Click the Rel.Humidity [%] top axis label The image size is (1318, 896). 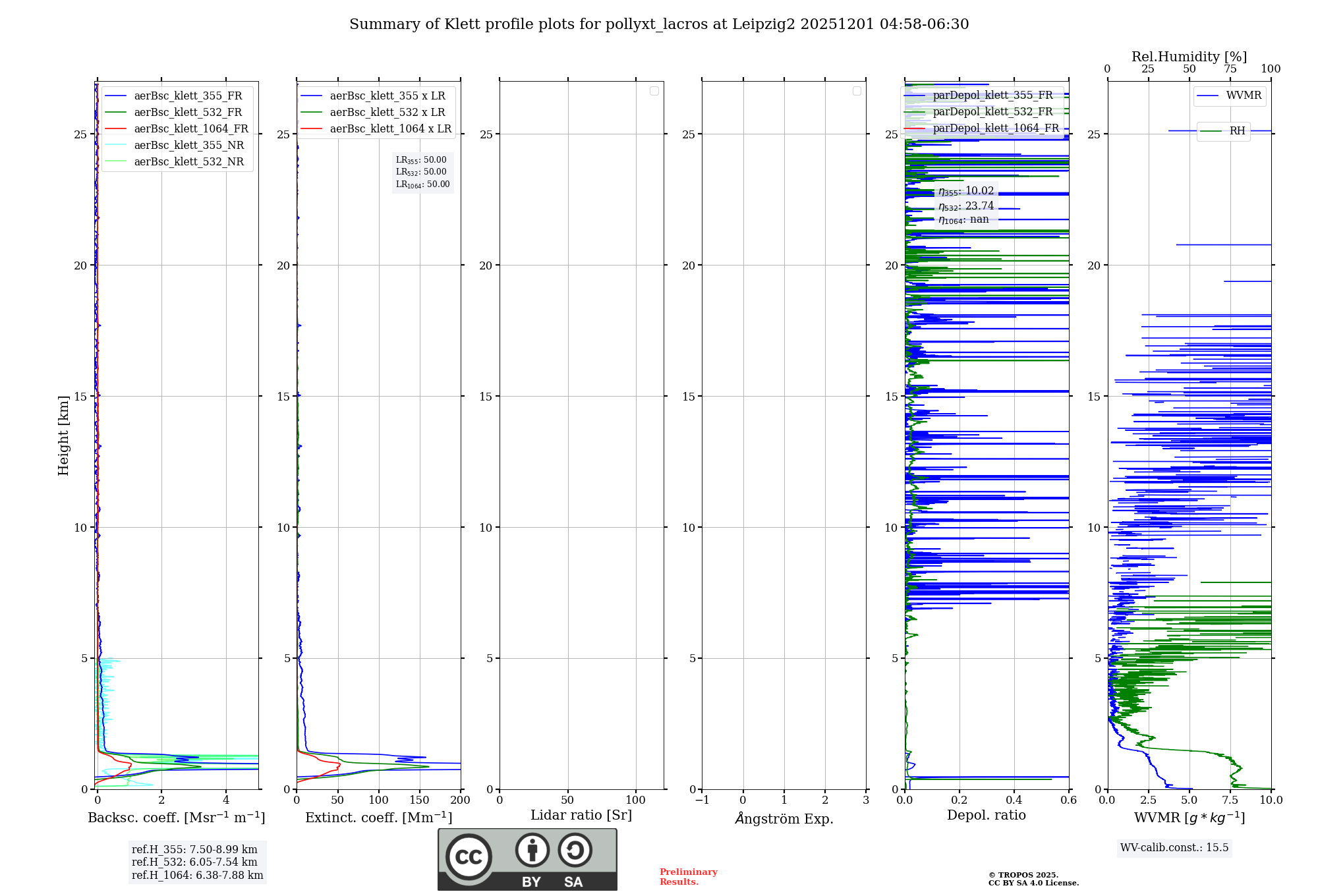(x=1189, y=57)
